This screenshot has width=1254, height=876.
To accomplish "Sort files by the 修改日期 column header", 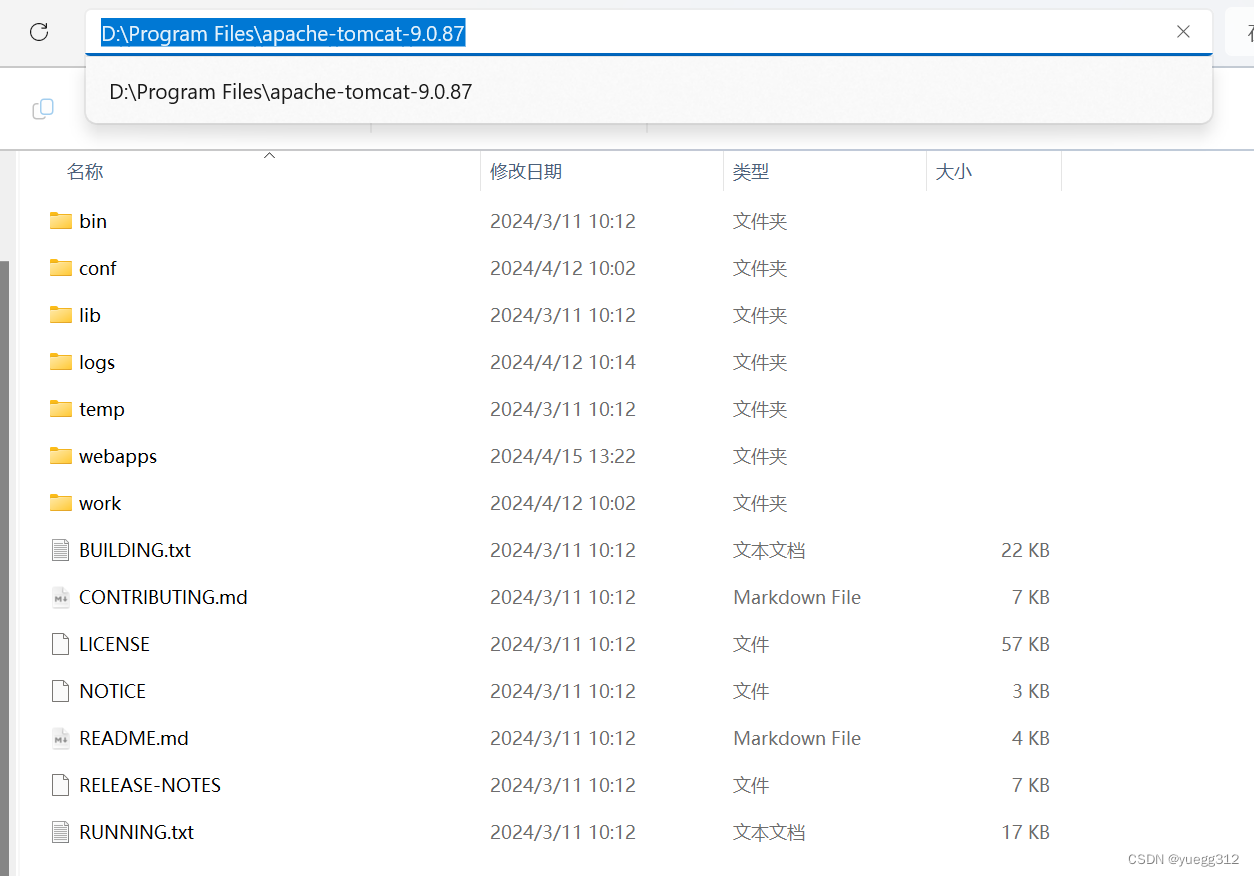I will 526,171.
